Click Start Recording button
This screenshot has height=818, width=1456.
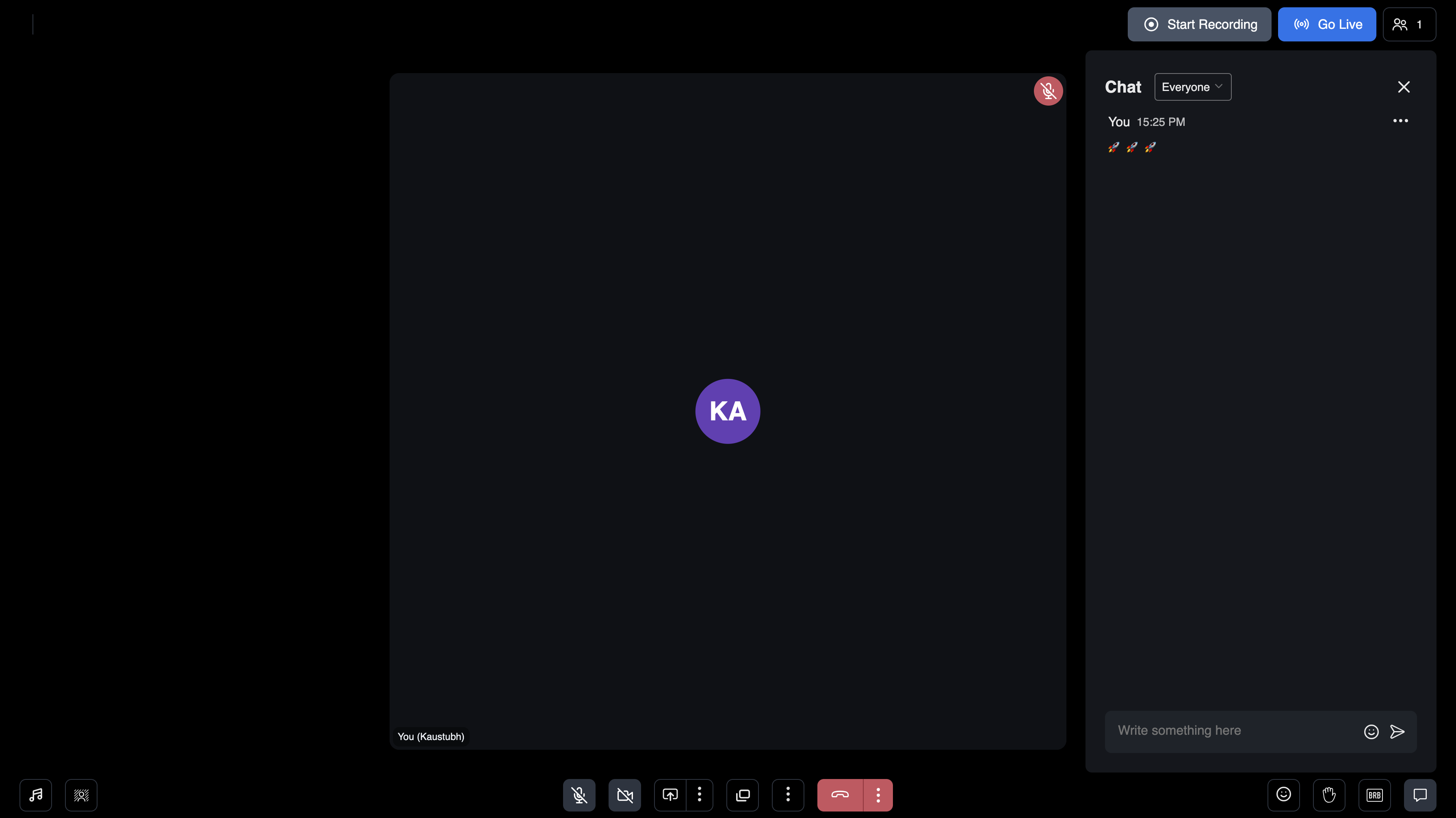[x=1199, y=24]
